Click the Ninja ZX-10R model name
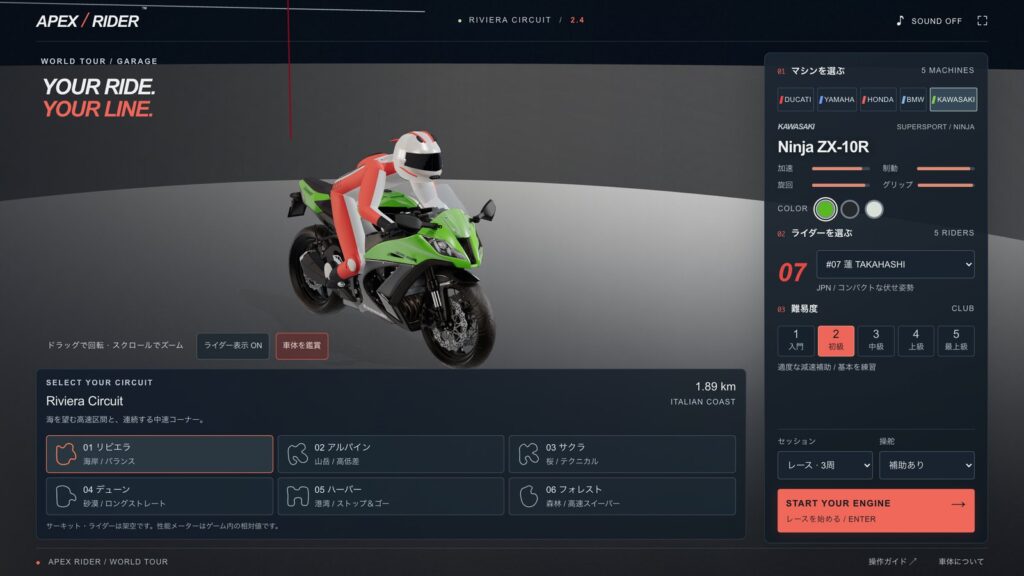Viewport: 1024px width, 576px height. point(823,147)
